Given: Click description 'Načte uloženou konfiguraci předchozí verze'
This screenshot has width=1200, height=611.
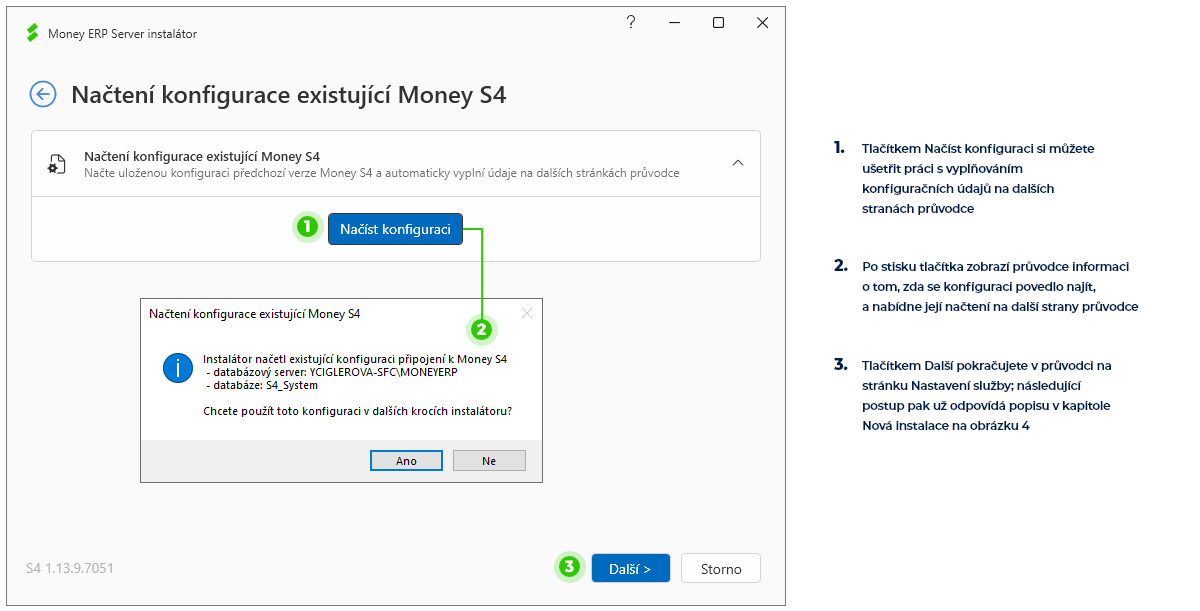Looking at the screenshot, I should (x=382, y=173).
